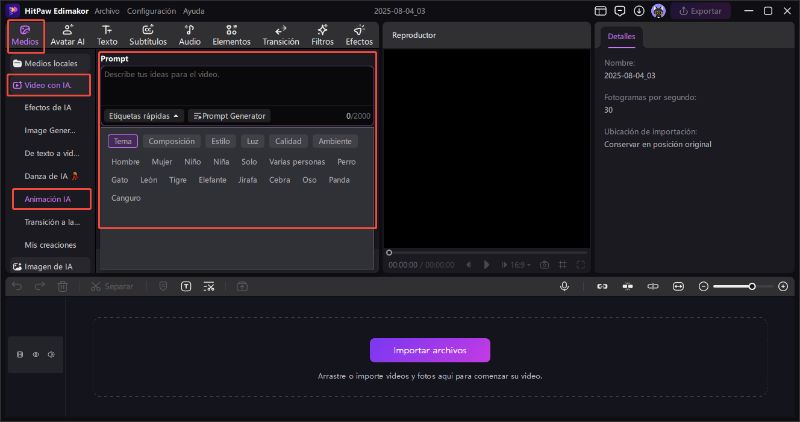Image resolution: width=800 pixels, height=422 pixels.
Task: Click the prompt description text field
Action: (x=237, y=86)
